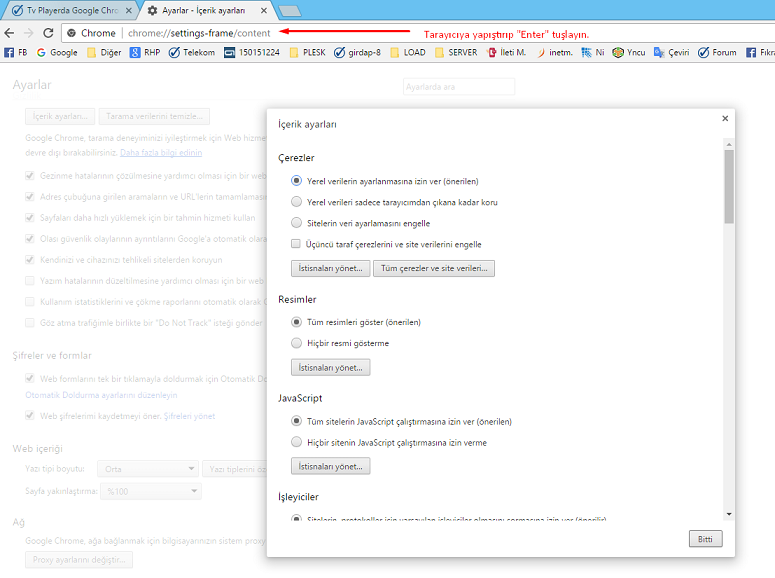Viewport: 775px width, 578px height.
Task: Open the Çeviri bookmark
Action: coord(671,52)
